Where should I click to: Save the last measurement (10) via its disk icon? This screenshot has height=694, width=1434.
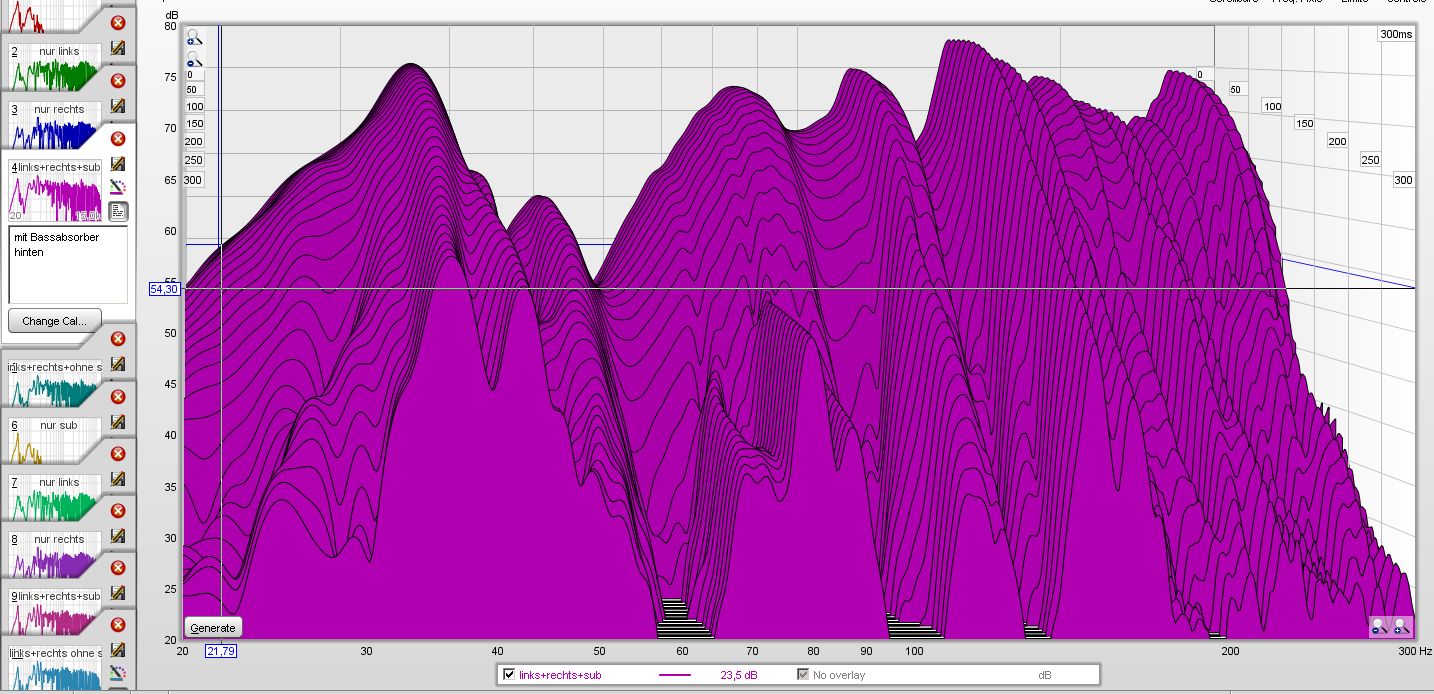(118, 650)
